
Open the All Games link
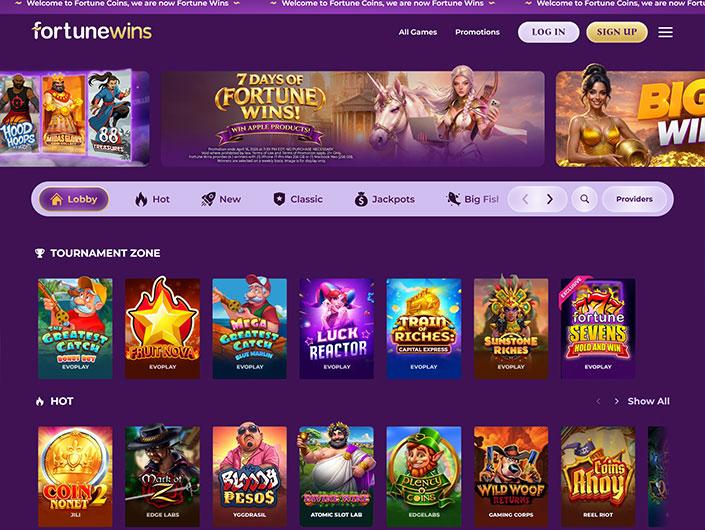tap(418, 32)
